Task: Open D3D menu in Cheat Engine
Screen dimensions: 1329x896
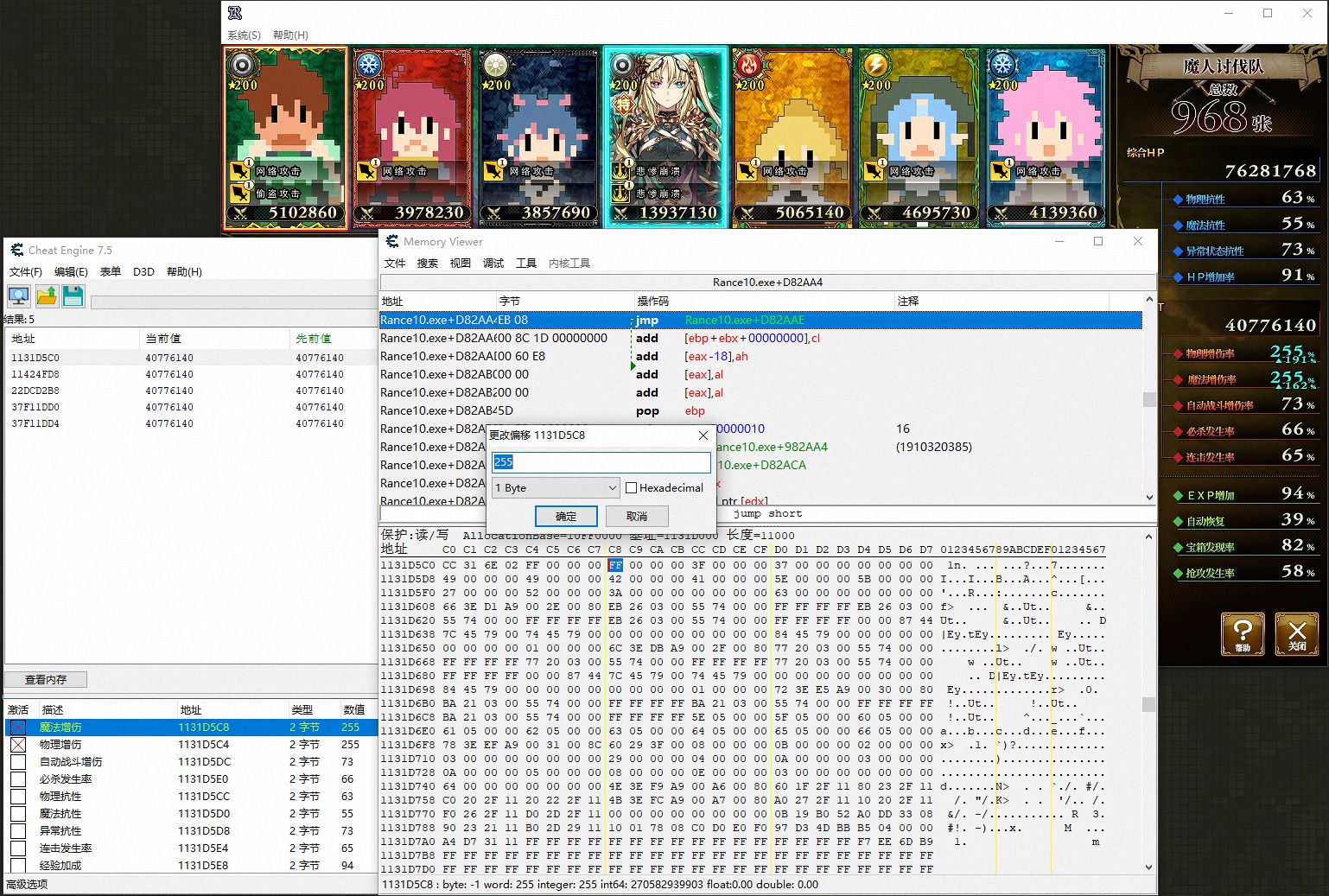Action: 143,271
